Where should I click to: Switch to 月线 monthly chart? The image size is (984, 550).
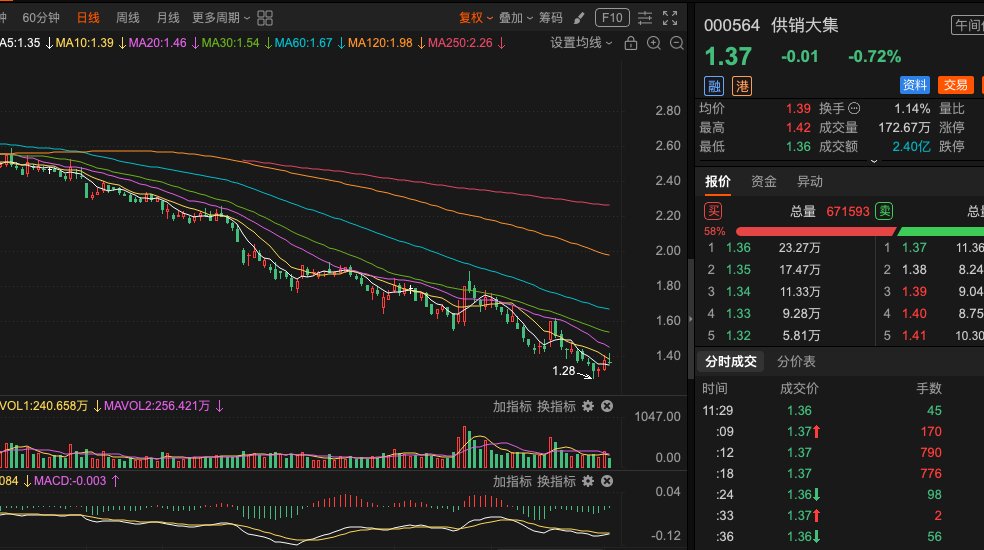[x=168, y=18]
